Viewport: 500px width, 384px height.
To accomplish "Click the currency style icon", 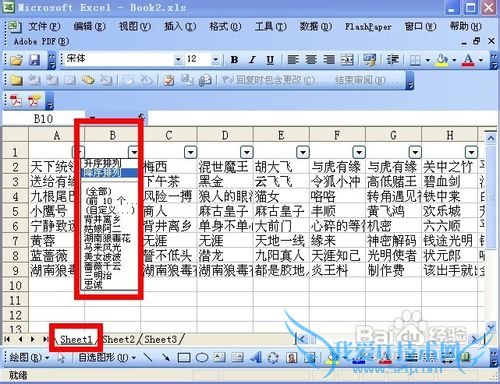I will (x=369, y=60).
